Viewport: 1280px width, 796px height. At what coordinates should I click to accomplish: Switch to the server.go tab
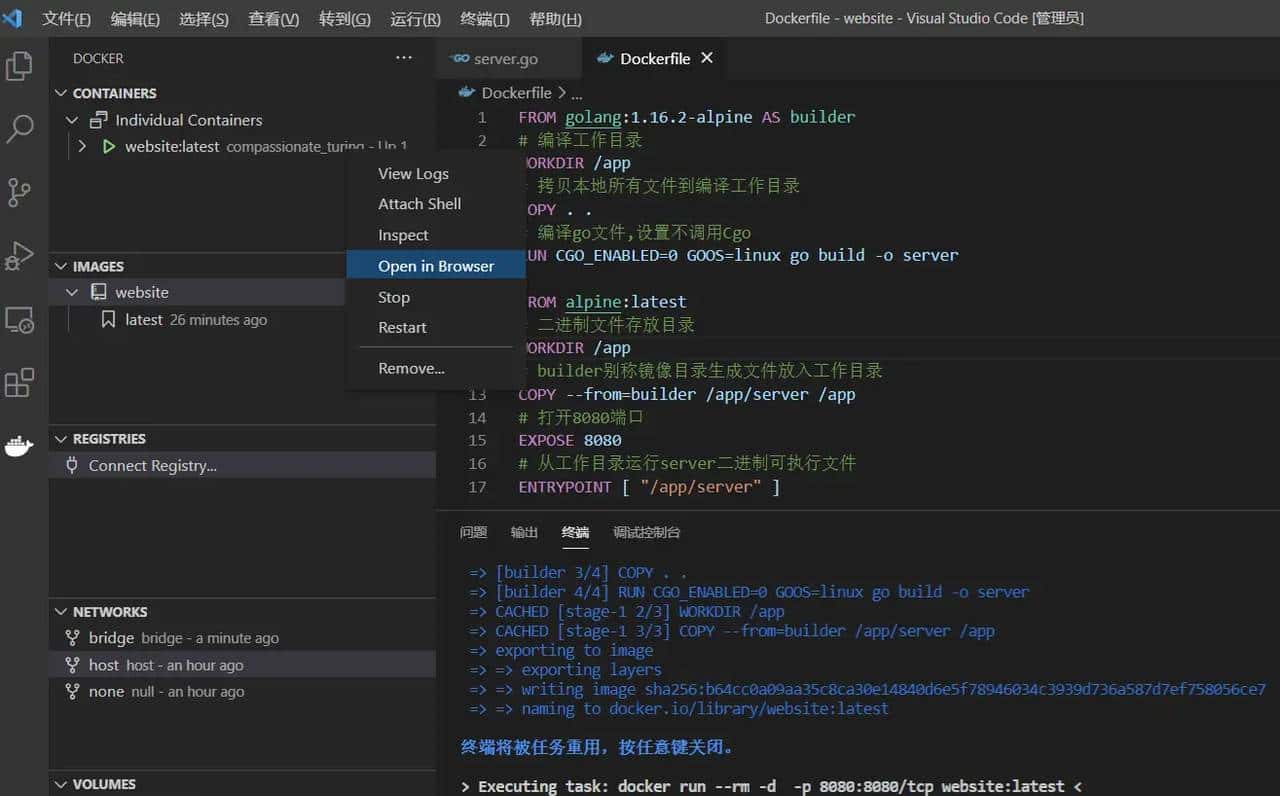[x=509, y=58]
